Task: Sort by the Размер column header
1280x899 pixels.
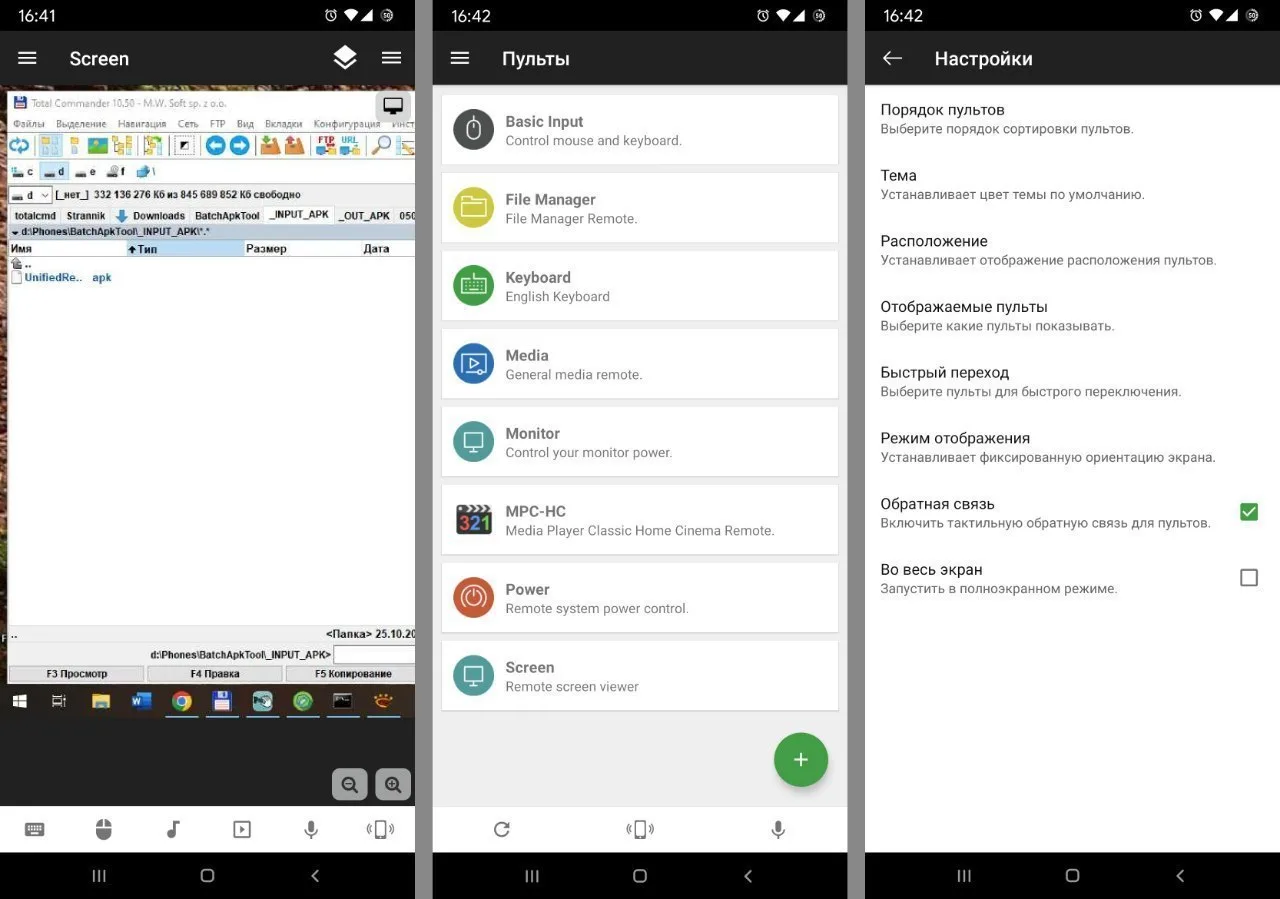Action: coord(301,249)
